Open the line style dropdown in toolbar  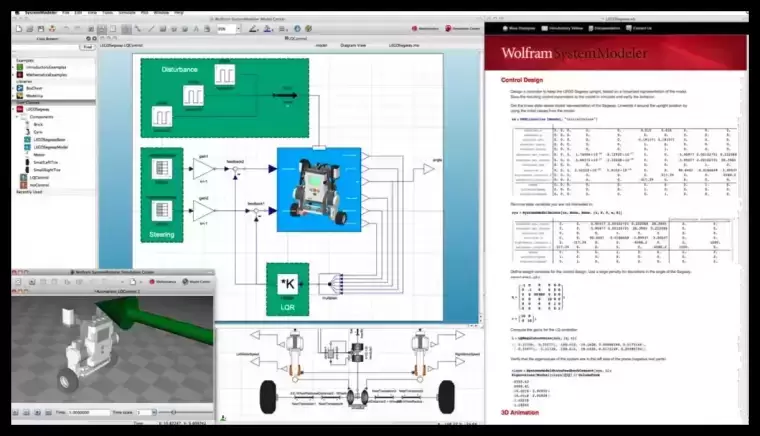[x=283, y=29]
